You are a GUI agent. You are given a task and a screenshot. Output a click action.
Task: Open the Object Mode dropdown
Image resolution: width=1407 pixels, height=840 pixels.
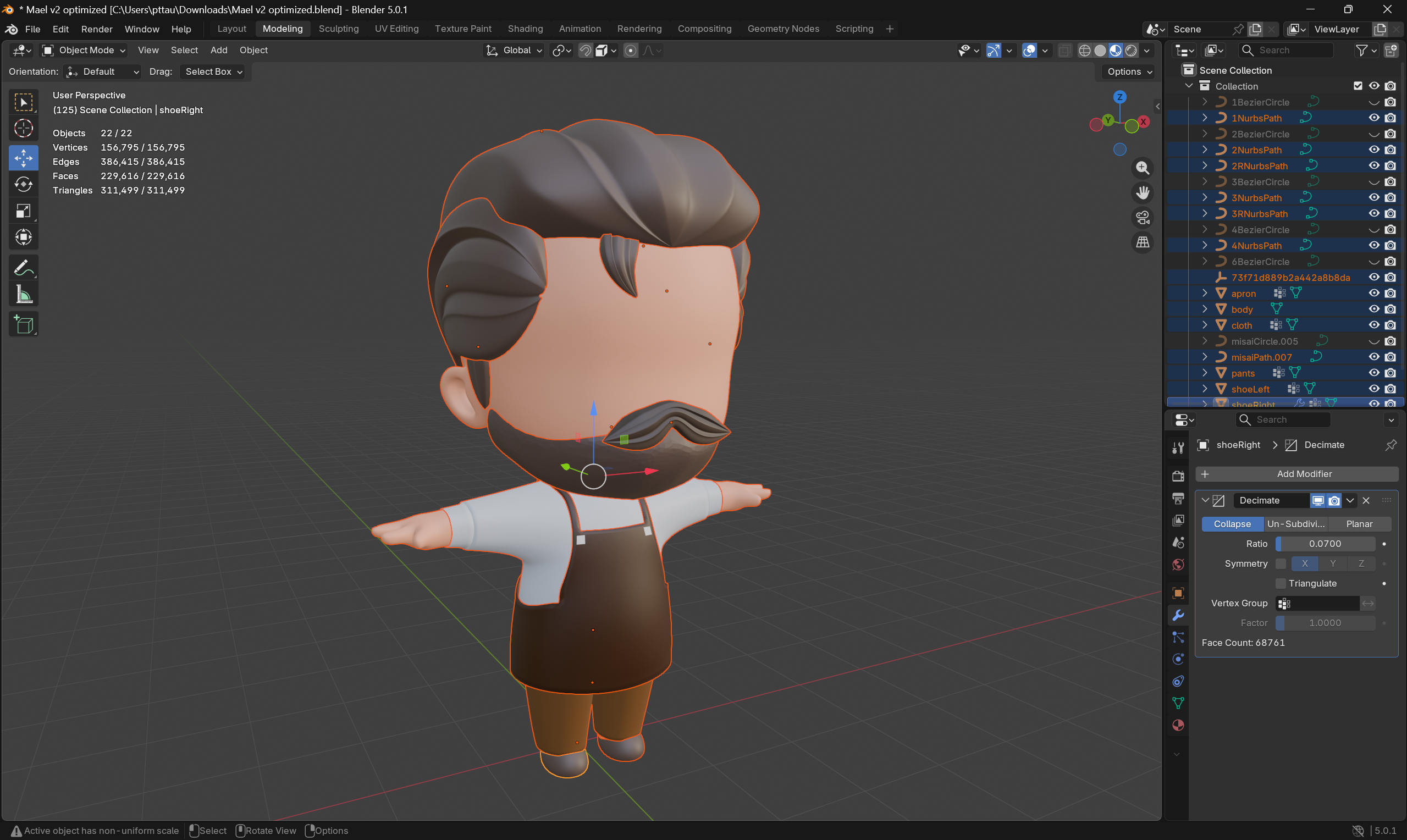point(82,50)
